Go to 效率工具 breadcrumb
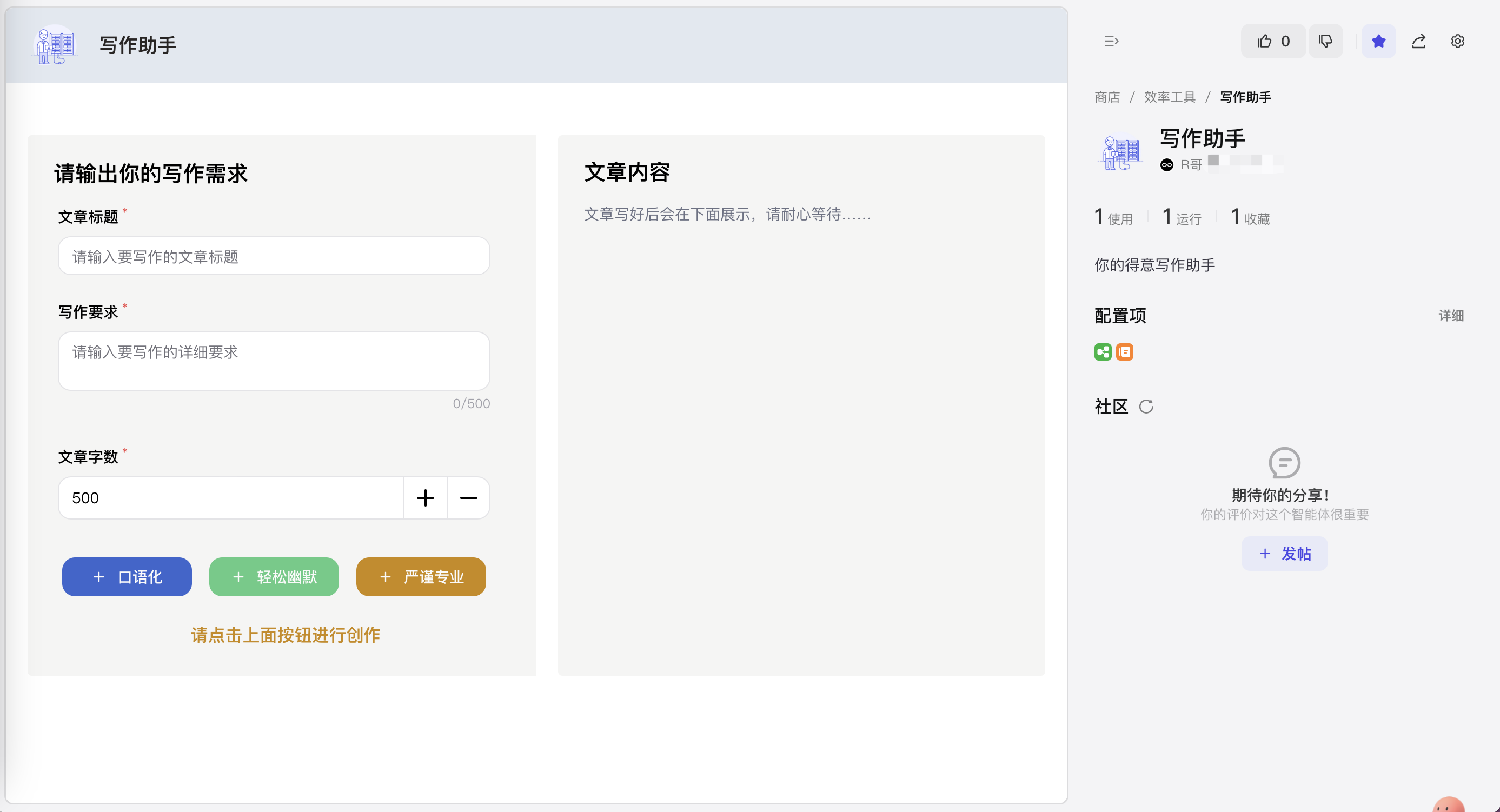Image resolution: width=1500 pixels, height=812 pixels. 1169,97
